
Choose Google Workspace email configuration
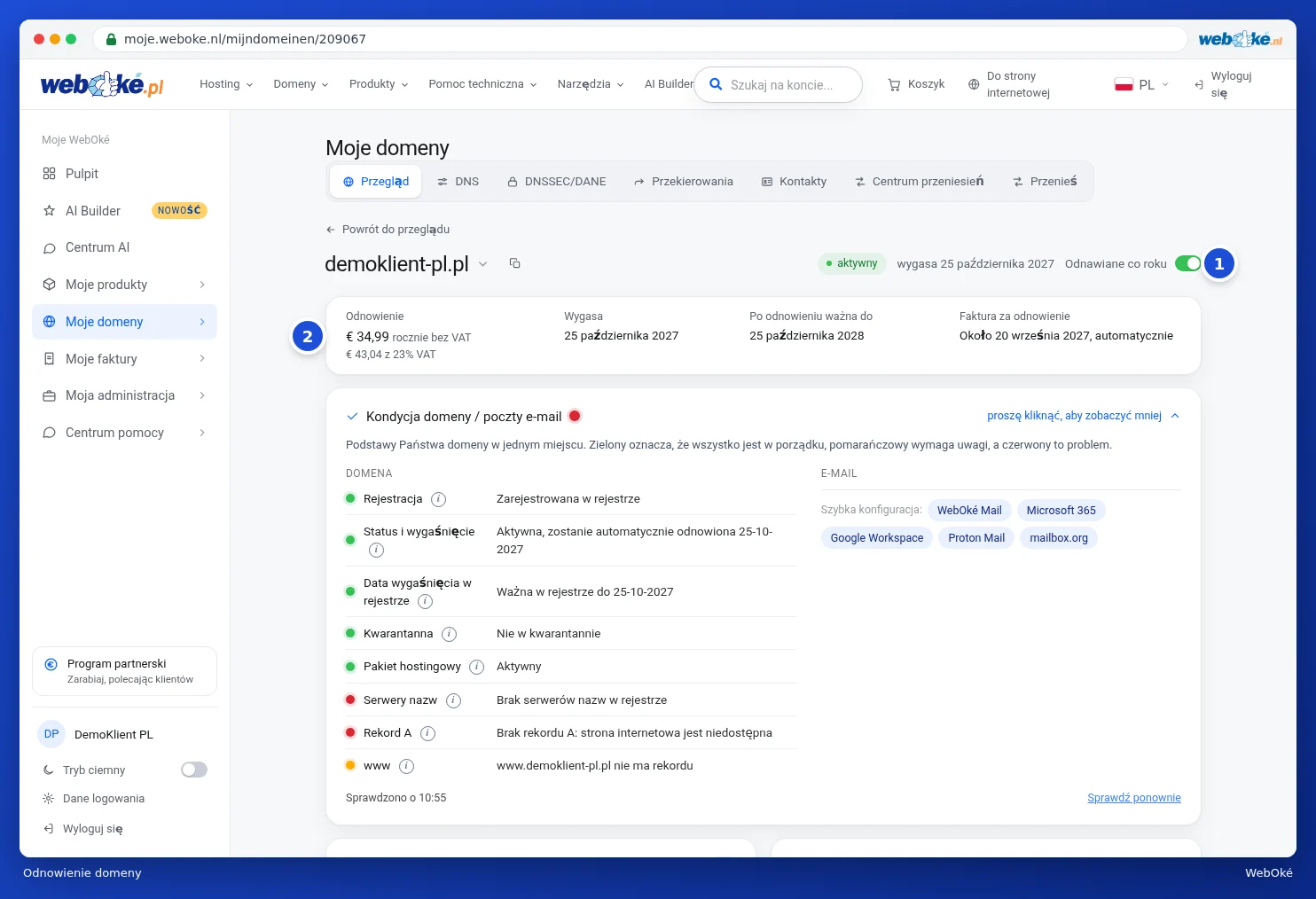click(877, 538)
